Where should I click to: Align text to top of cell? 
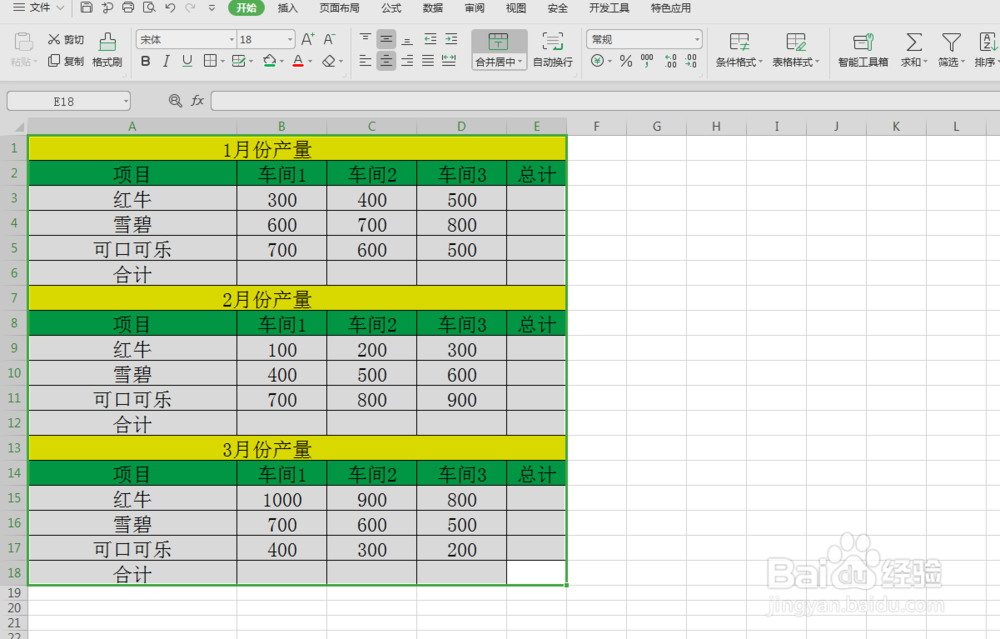pos(365,39)
